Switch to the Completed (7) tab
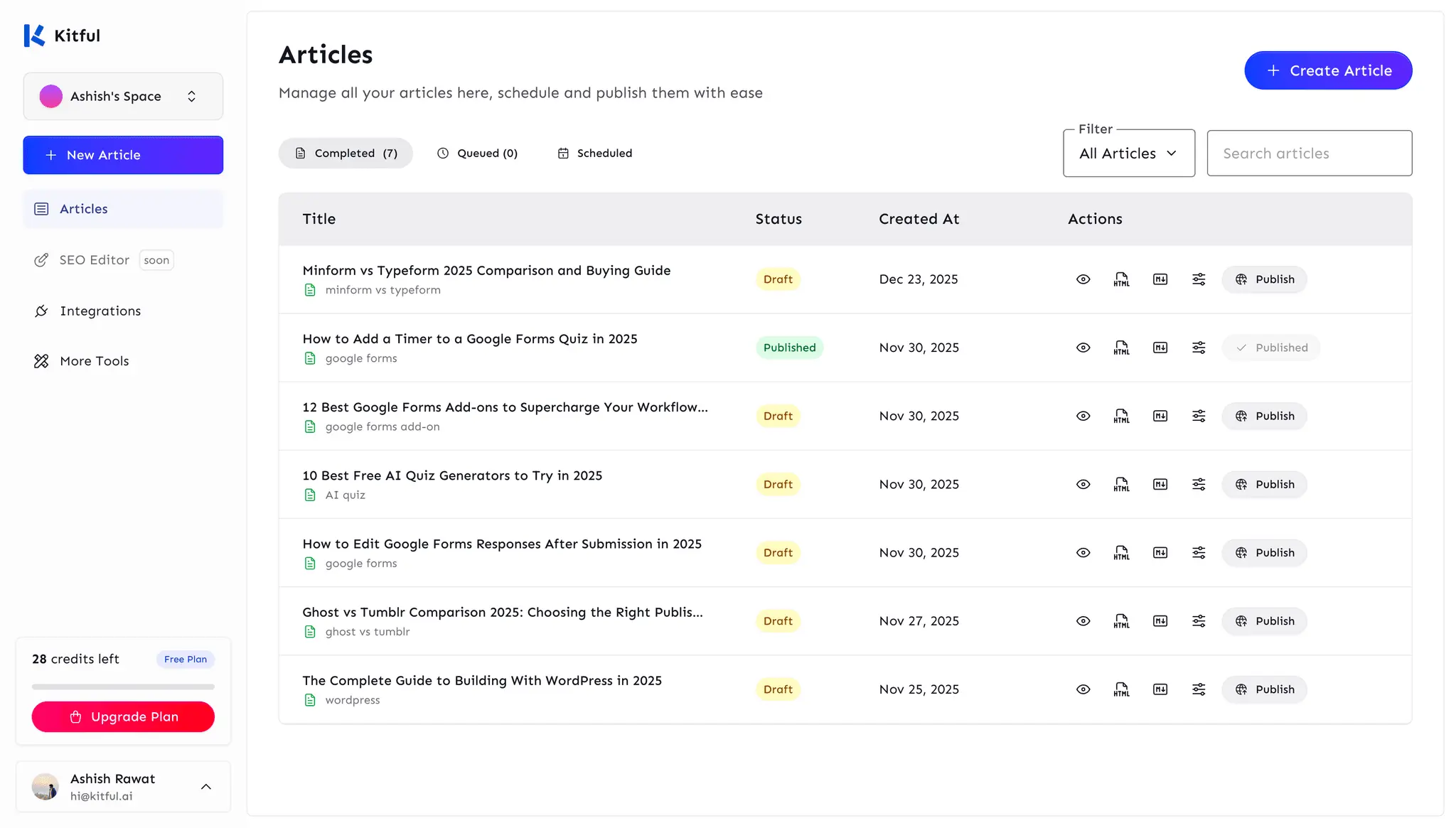The height and width of the screenshot is (828, 1456). point(346,153)
